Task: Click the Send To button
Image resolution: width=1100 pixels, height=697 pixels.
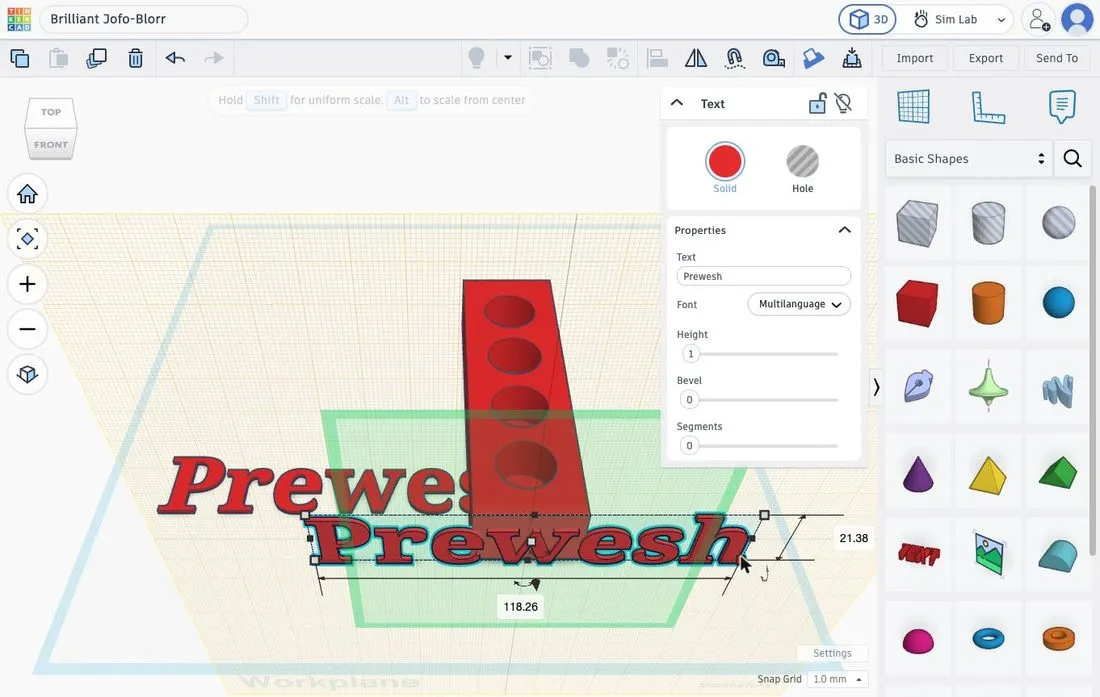Action: [x=1057, y=58]
